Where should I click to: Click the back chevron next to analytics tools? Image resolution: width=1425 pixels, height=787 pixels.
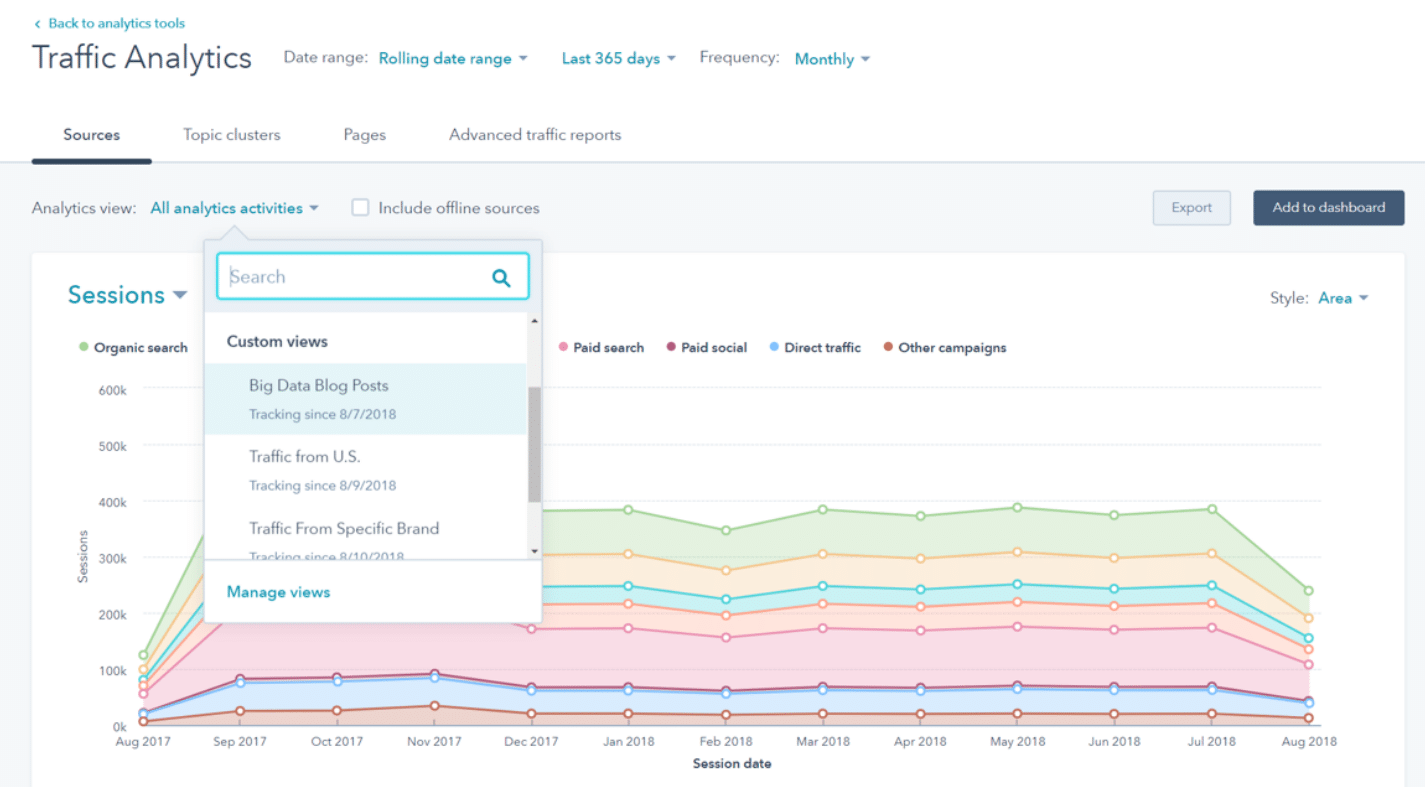tap(36, 23)
